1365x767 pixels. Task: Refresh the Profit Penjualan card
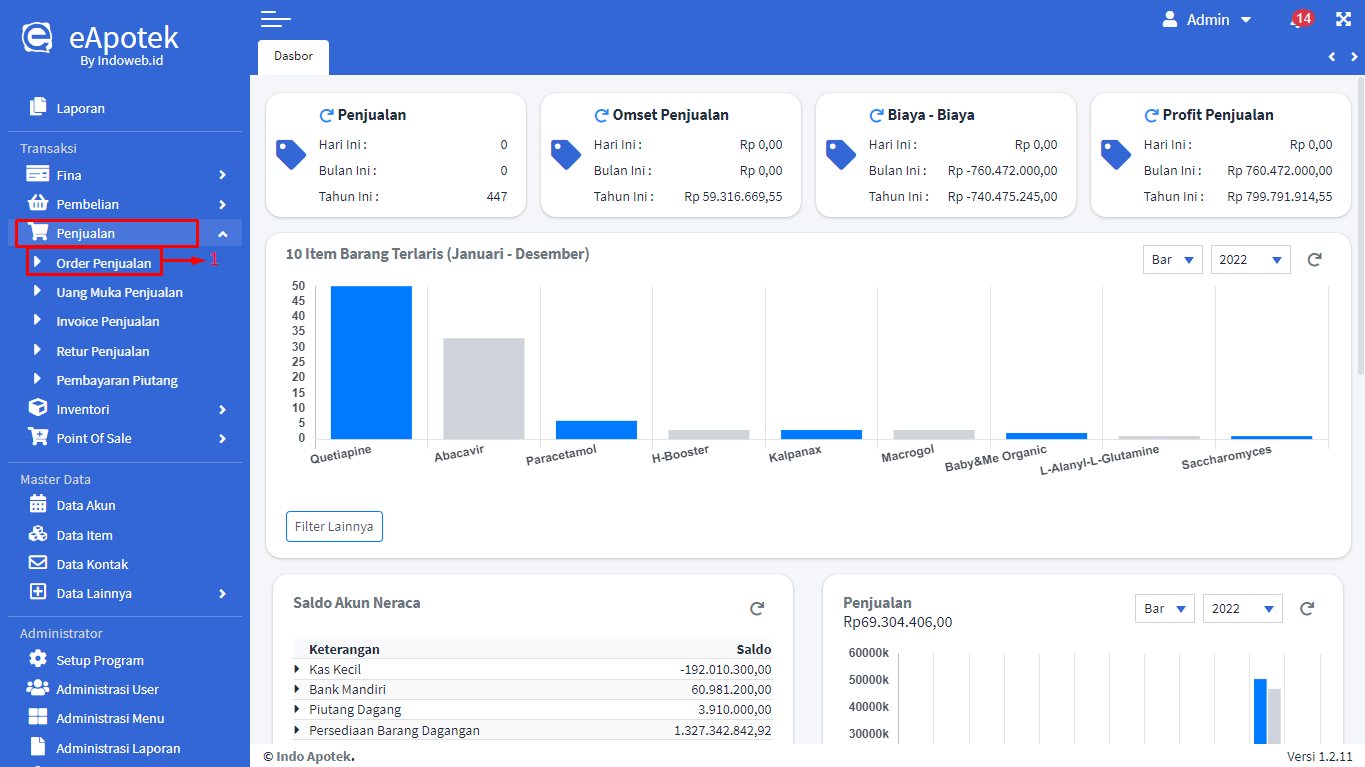[x=1151, y=115]
